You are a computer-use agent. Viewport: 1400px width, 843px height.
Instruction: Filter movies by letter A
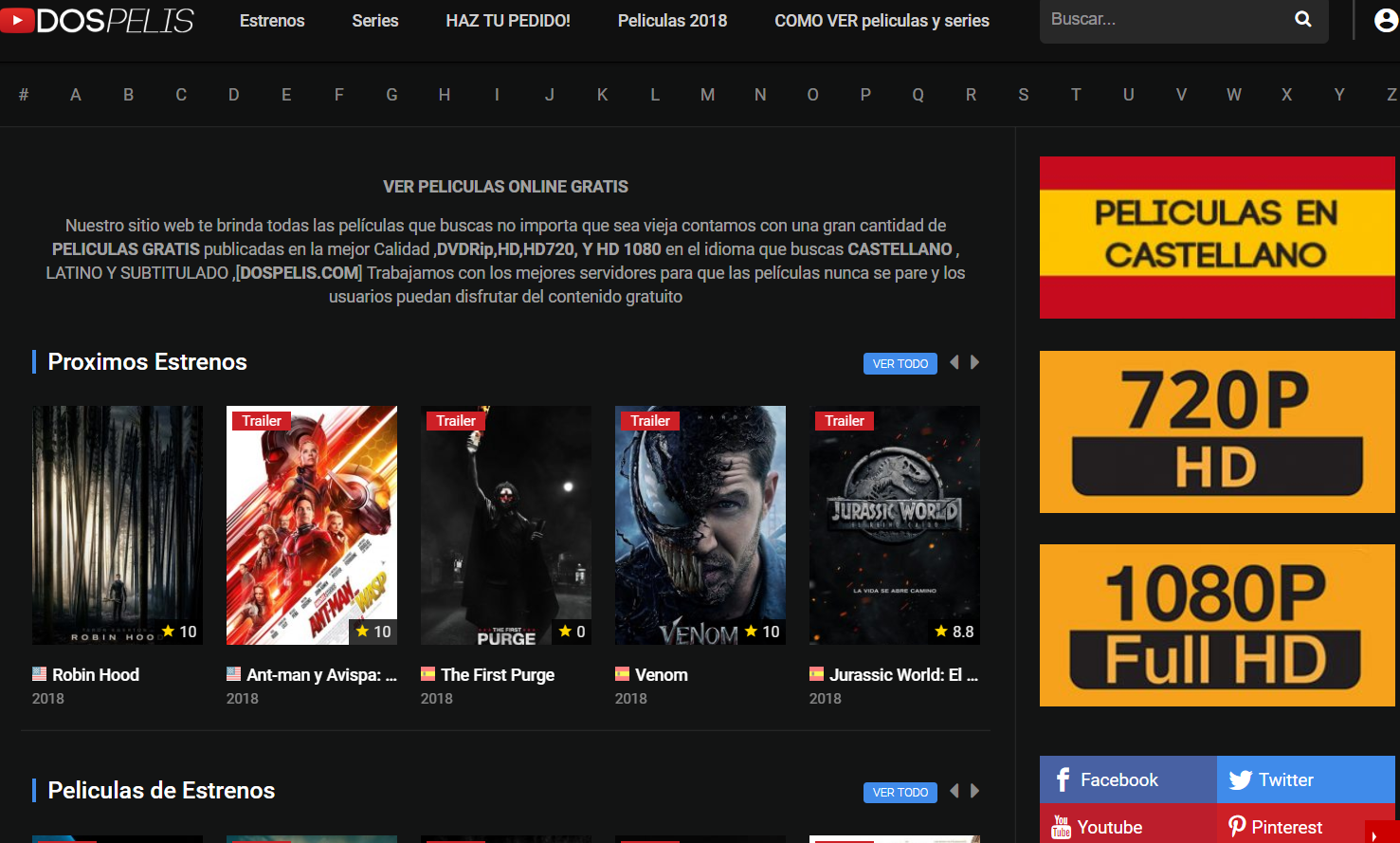click(76, 95)
